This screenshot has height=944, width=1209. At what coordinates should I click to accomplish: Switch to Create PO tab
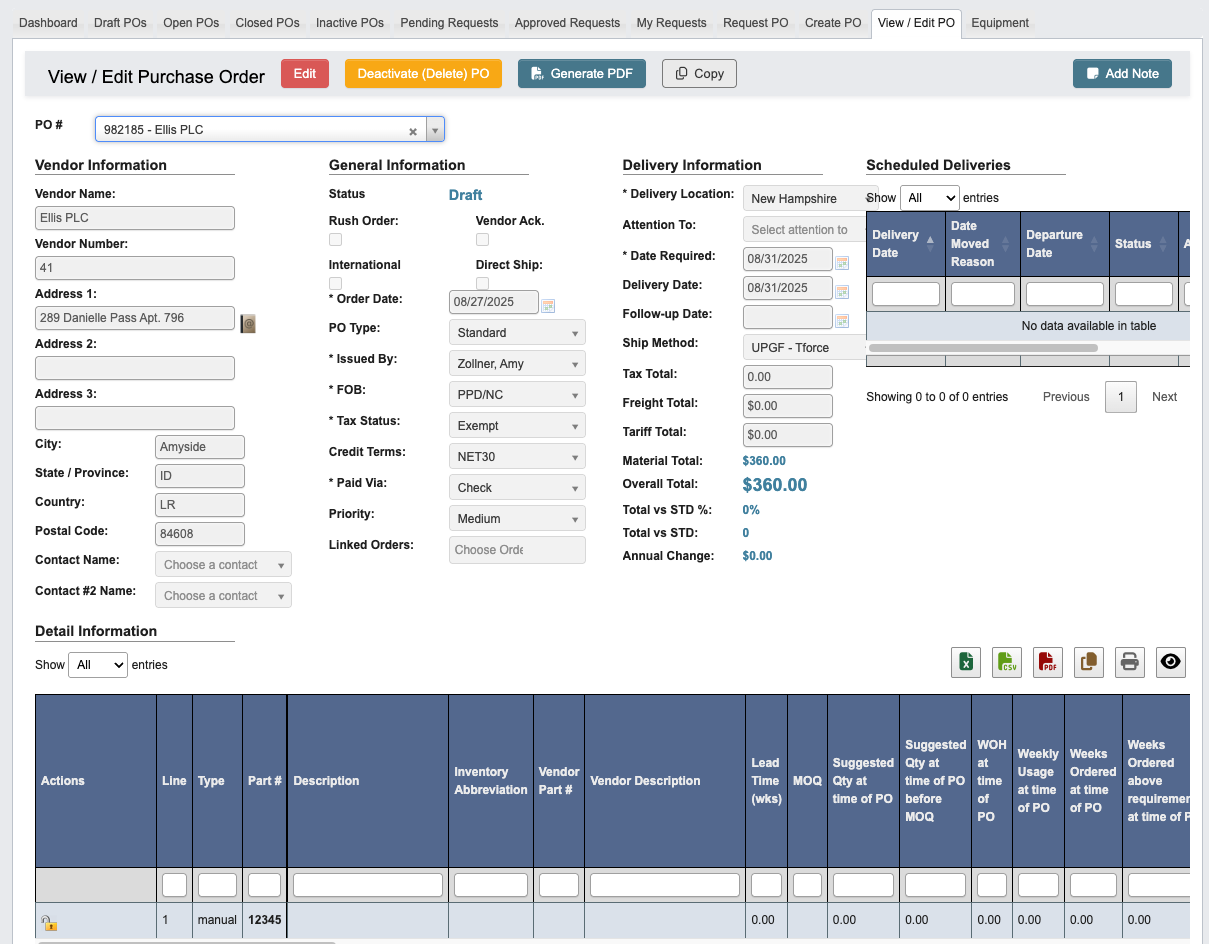click(x=833, y=23)
